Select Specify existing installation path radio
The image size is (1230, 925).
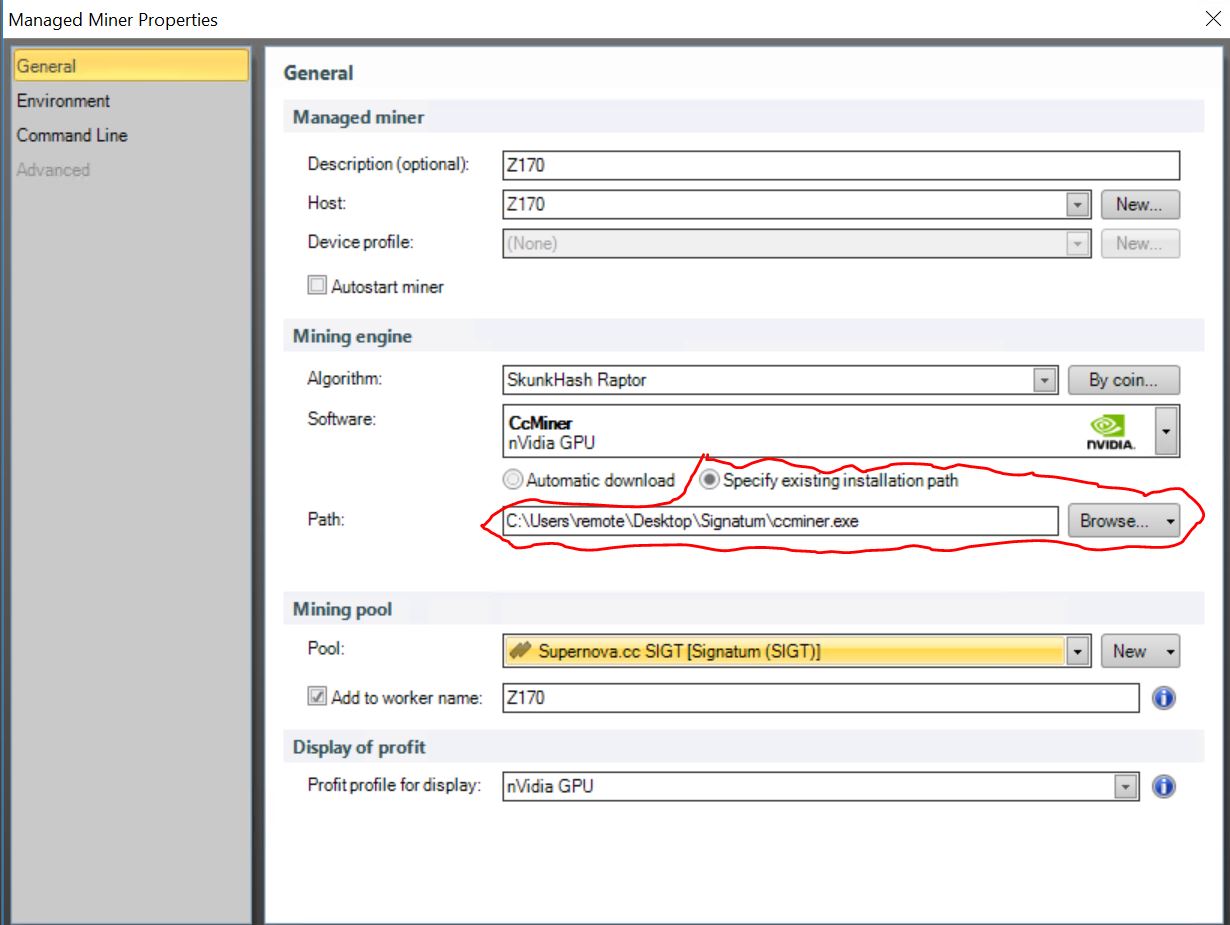coord(709,480)
